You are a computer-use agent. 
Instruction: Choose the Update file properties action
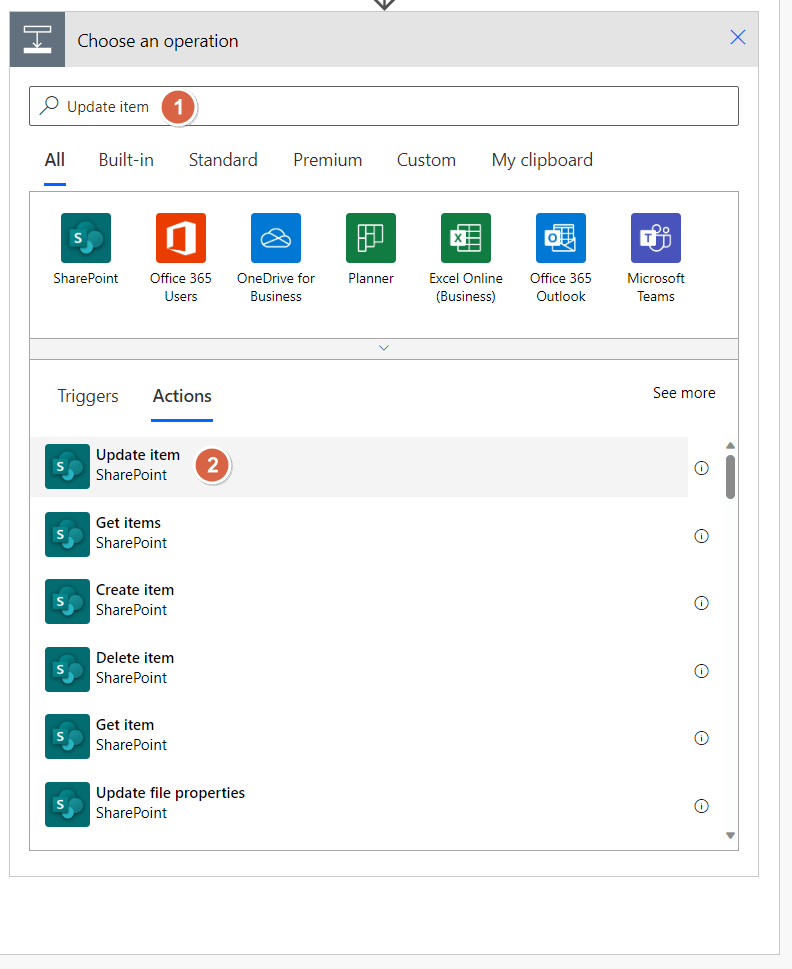click(359, 805)
